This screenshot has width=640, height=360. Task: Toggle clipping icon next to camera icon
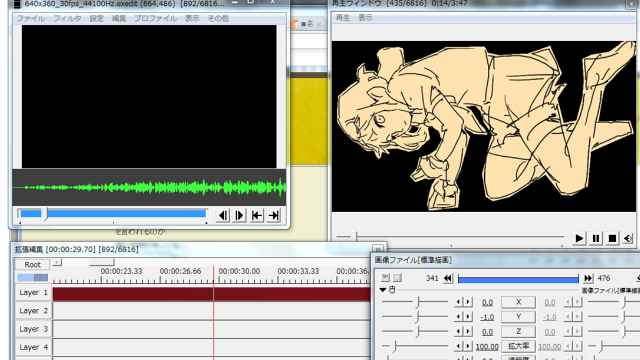pyautogui.click(x=398, y=278)
